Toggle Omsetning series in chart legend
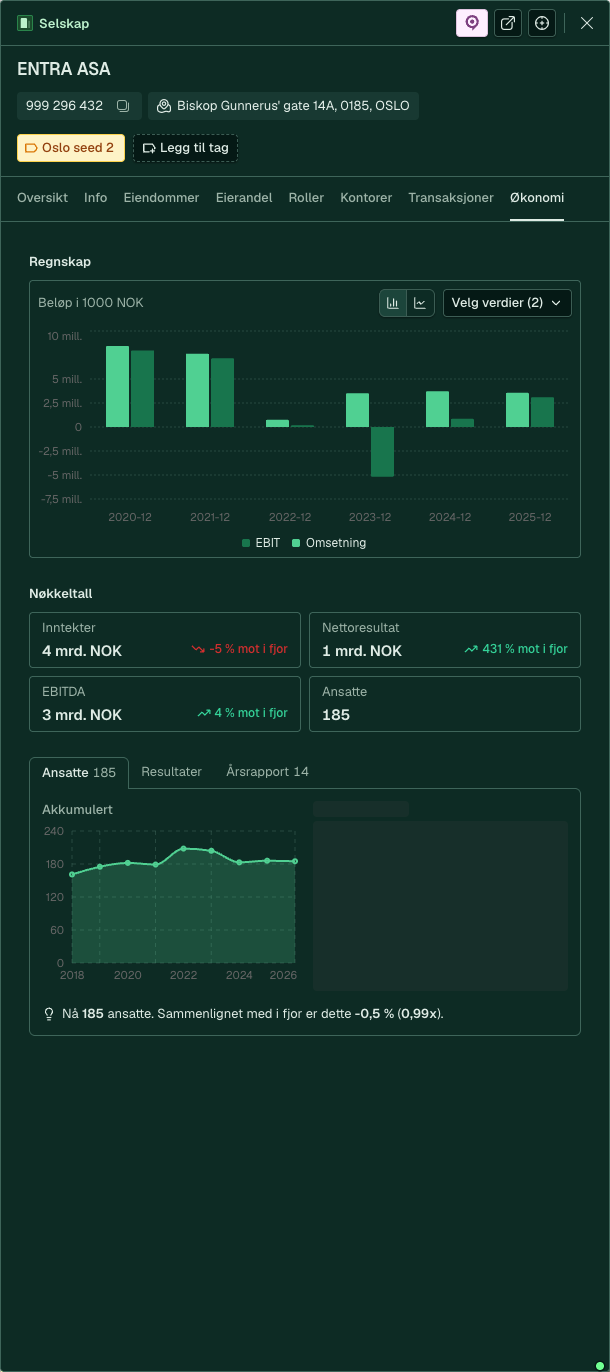Viewport: 610px width, 1372px height. [329, 543]
